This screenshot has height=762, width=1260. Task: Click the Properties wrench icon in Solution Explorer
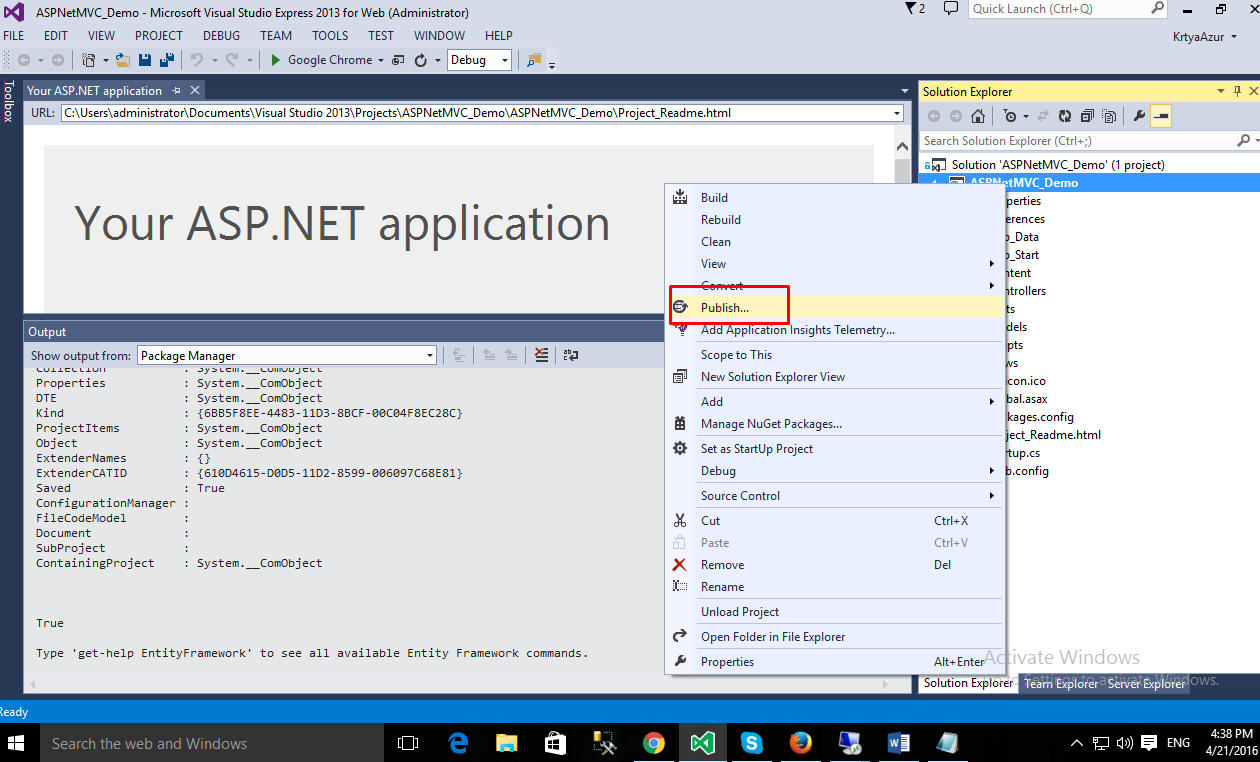(x=1139, y=116)
